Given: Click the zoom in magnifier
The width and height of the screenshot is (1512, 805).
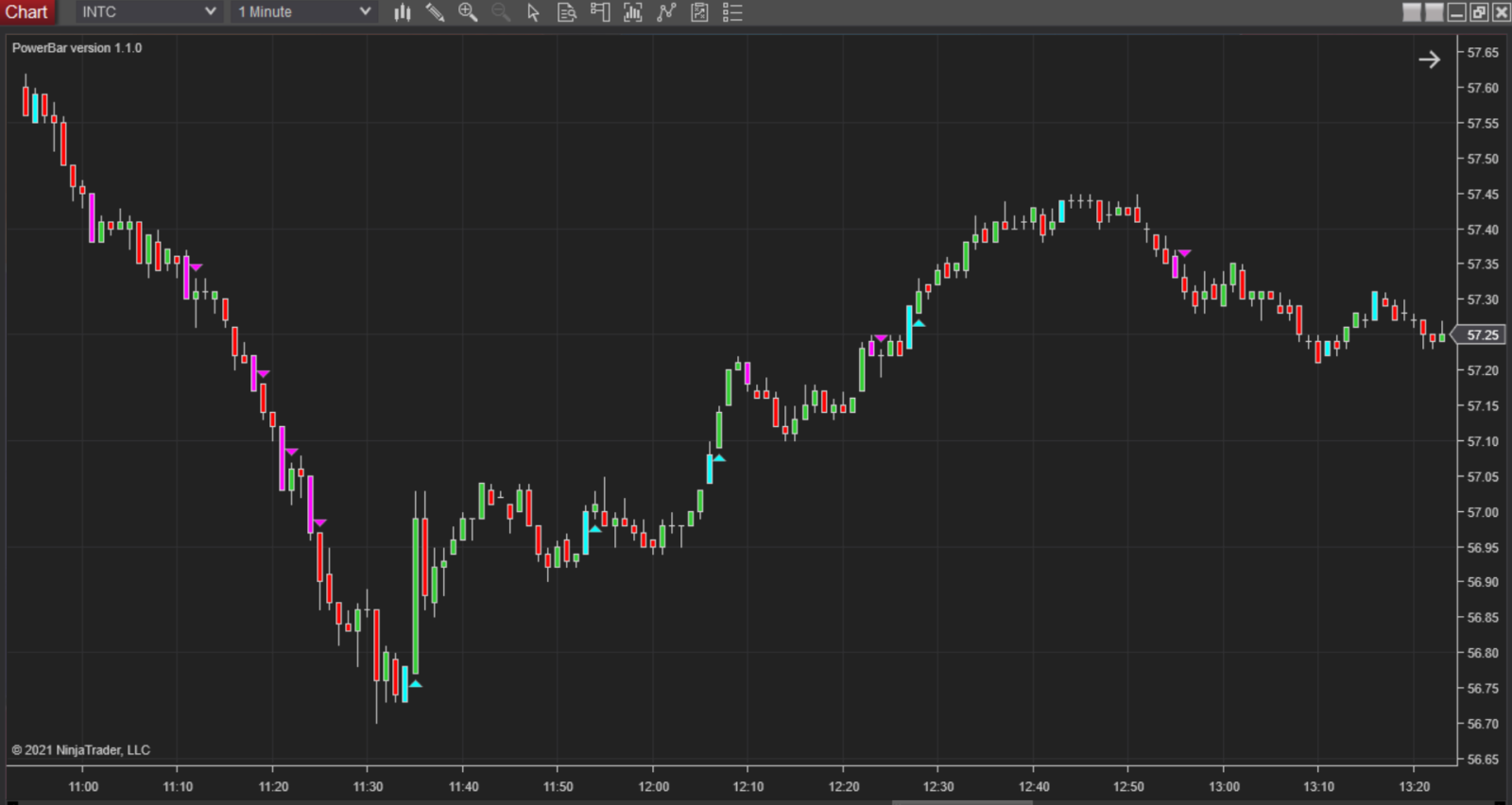Looking at the screenshot, I should pos(468,12).
